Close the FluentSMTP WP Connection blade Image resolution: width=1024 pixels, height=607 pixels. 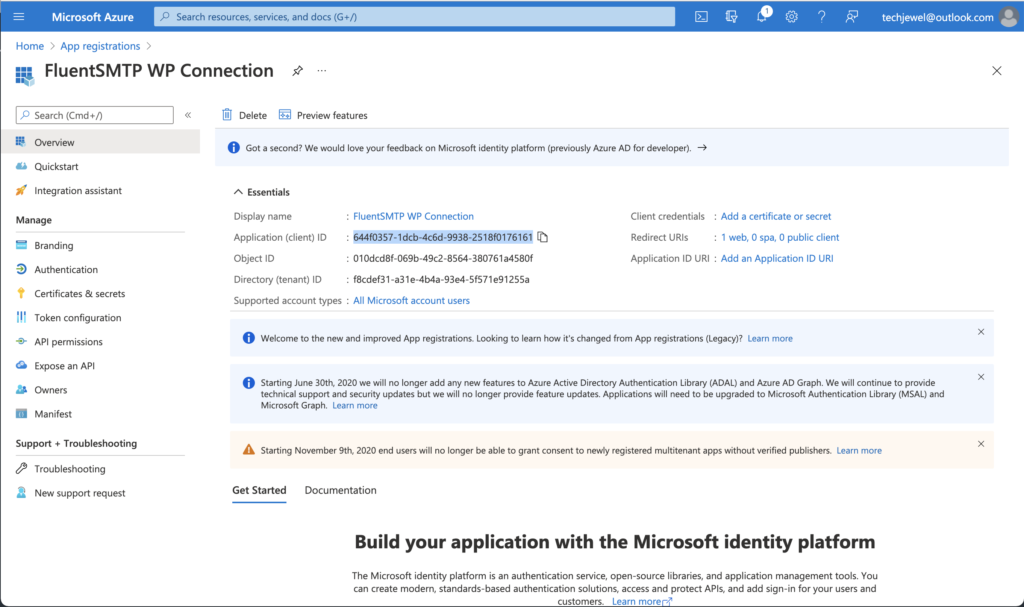(x=997, y=71)
